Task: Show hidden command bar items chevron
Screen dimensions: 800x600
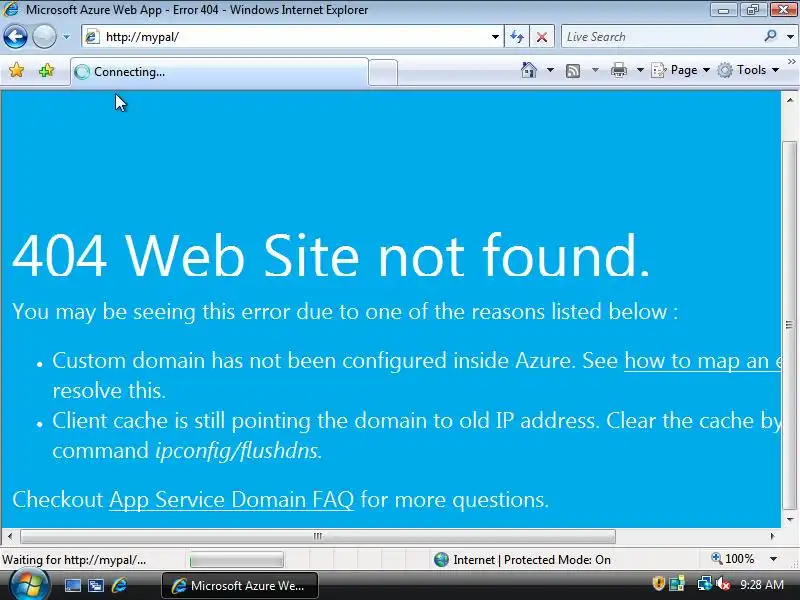Action: 791,62
